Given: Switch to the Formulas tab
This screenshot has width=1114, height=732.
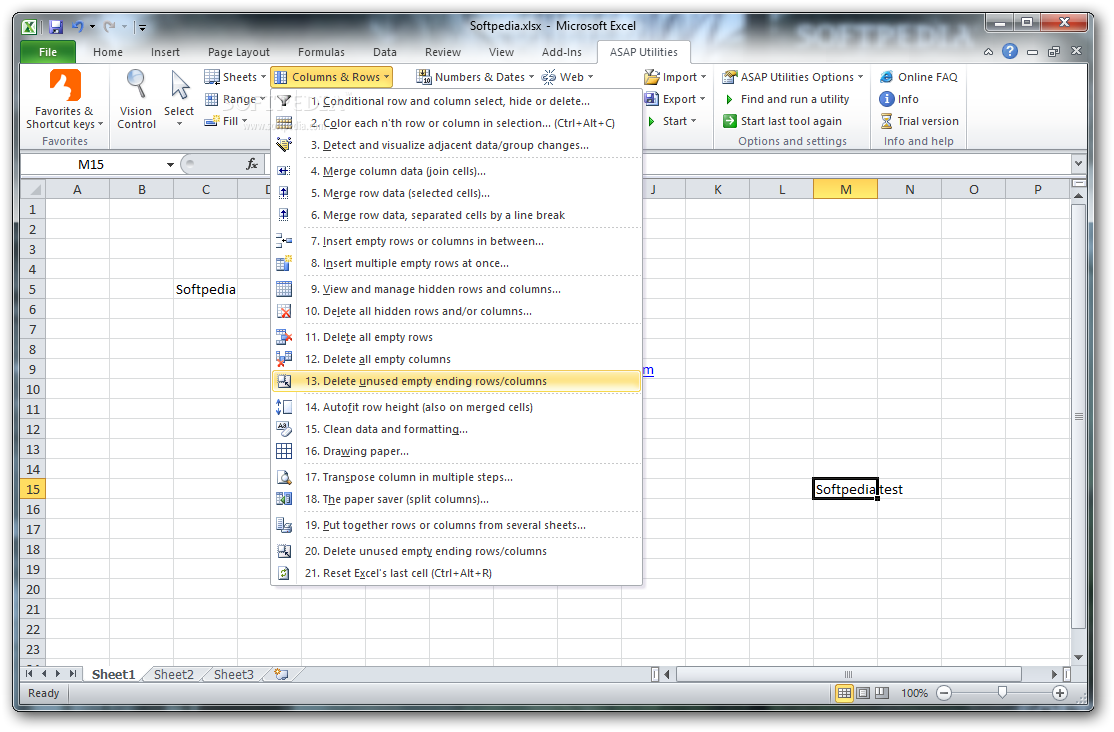Looking at the screenshot, I should pos(321,52).
